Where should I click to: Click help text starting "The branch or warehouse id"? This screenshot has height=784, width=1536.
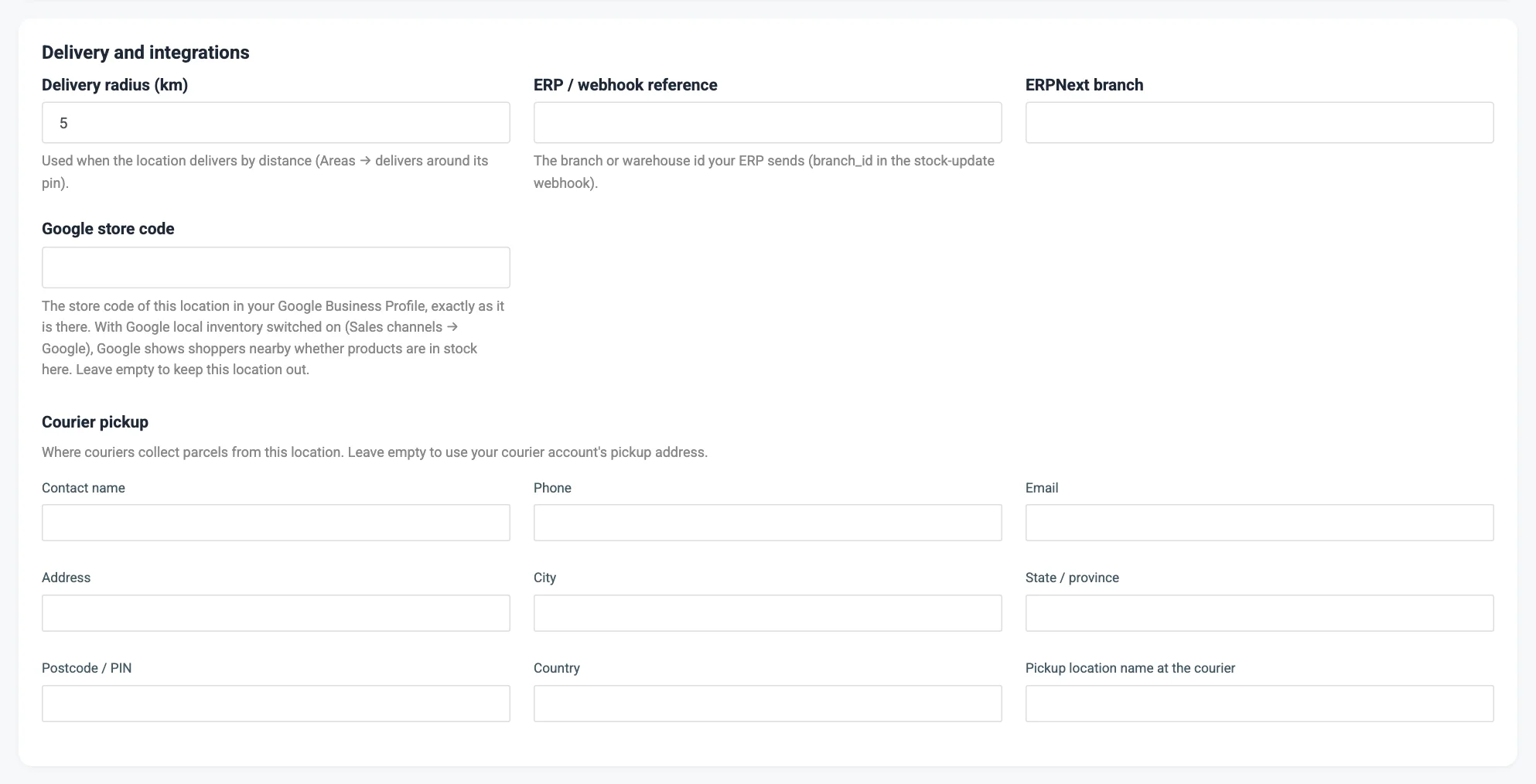tap(764, 172)
